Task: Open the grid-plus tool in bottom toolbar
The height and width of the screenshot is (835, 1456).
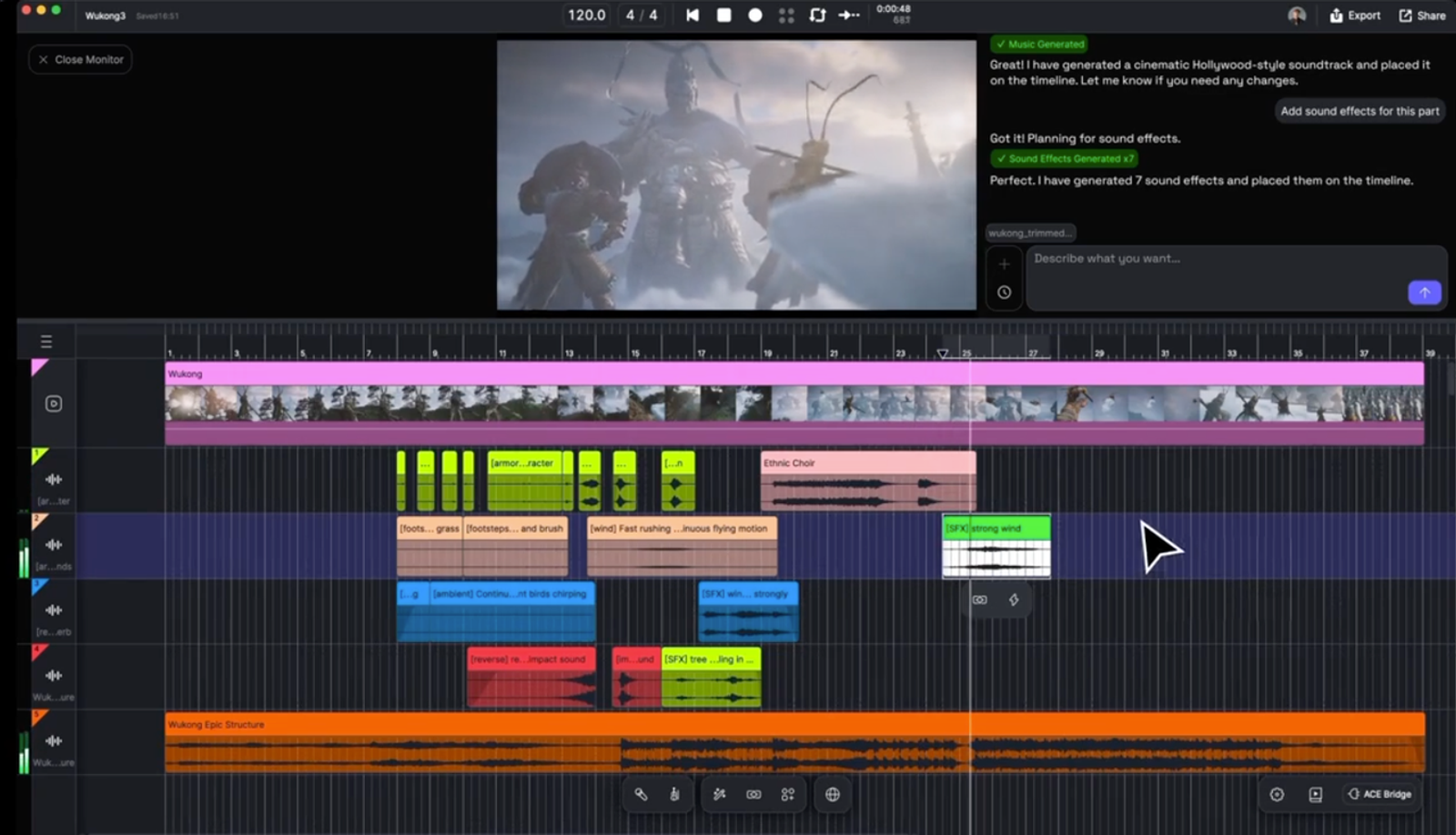Action: coord(787,794)
